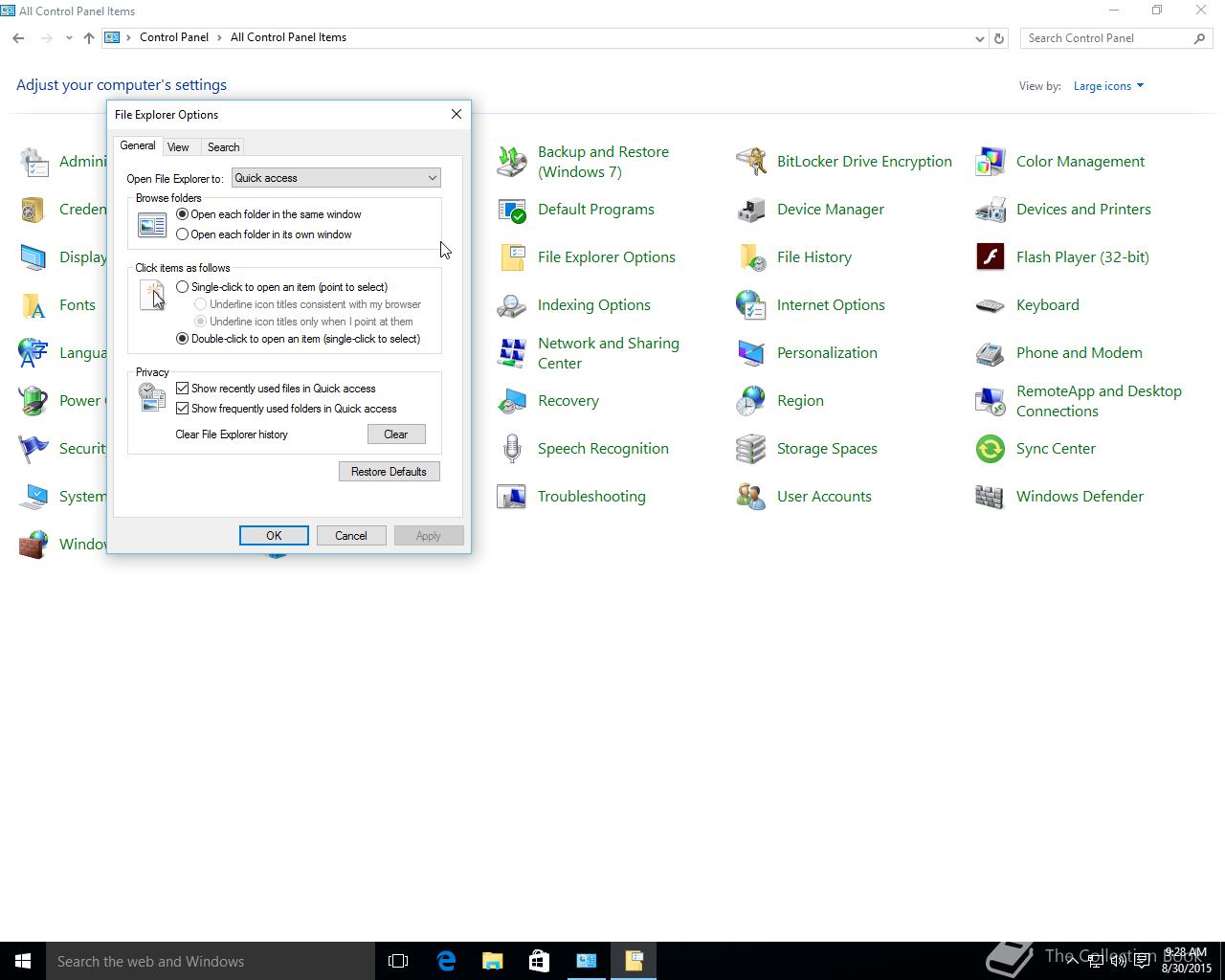Click the Network and Sharing Center icon
1225x980 pixels.
(512, 353)
